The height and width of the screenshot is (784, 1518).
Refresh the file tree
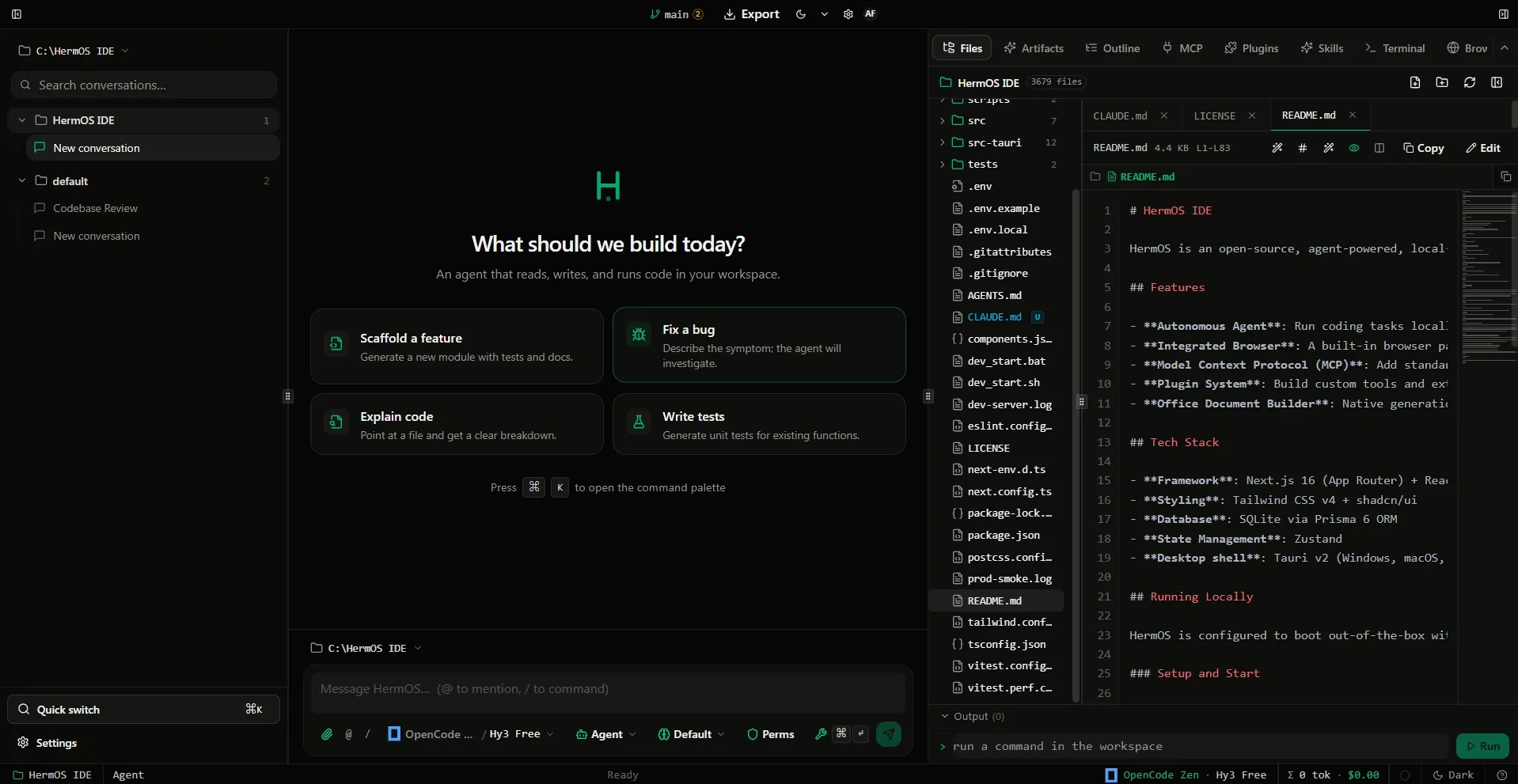(x=1470, y=82)
